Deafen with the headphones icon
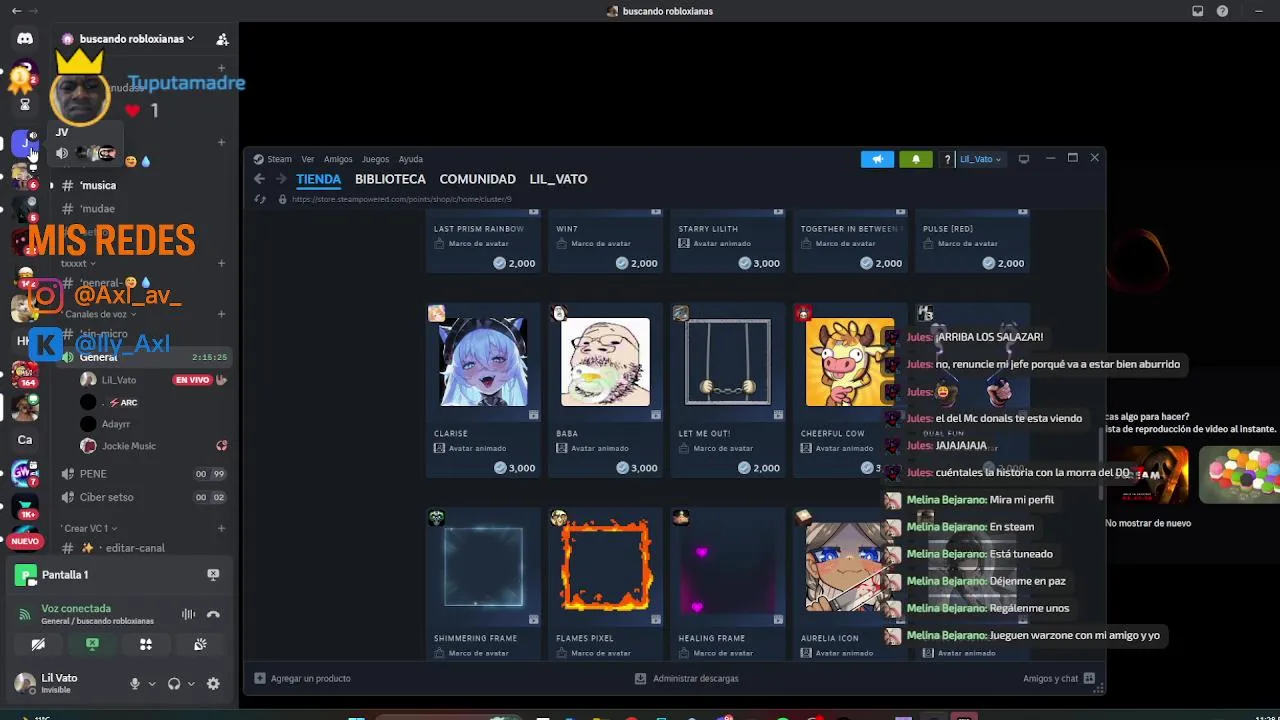 (x=174, y=684)
